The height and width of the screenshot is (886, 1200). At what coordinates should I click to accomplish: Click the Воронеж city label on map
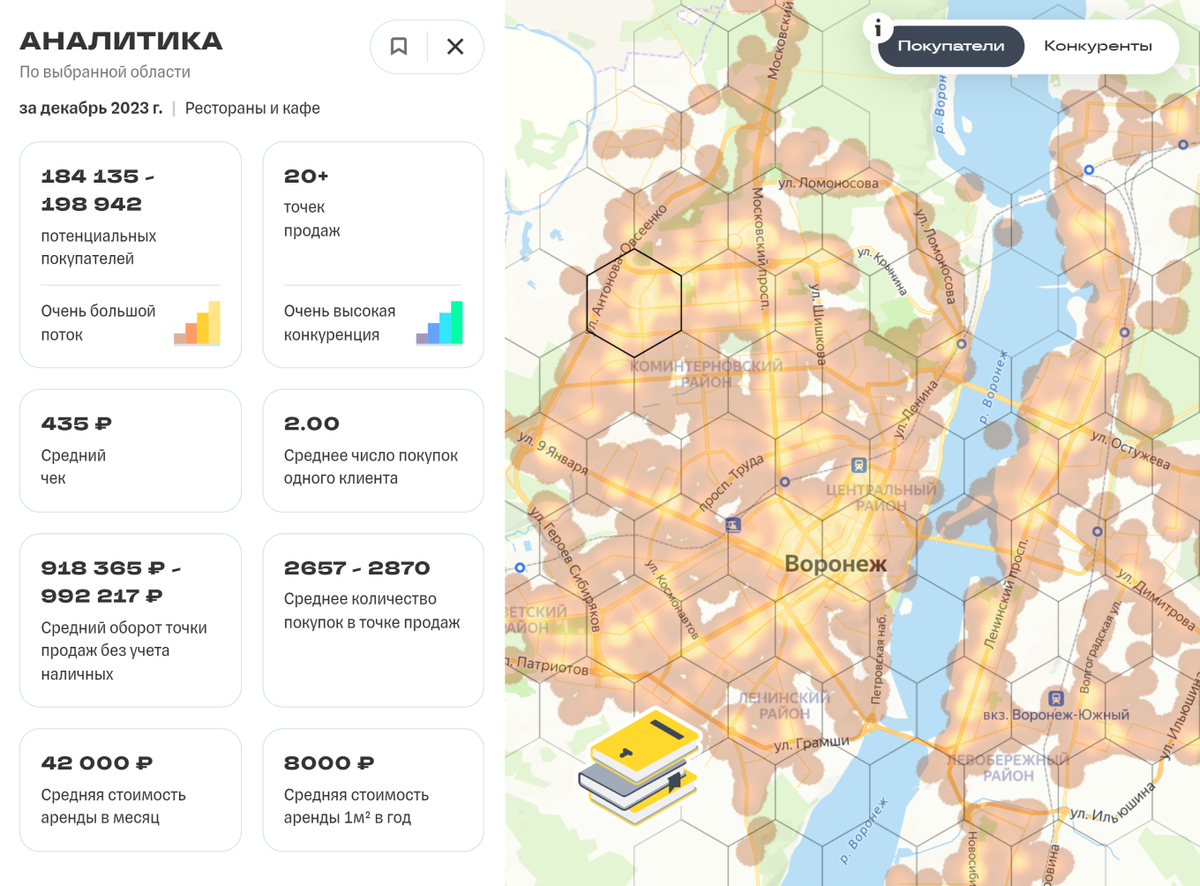click(836, 564)
